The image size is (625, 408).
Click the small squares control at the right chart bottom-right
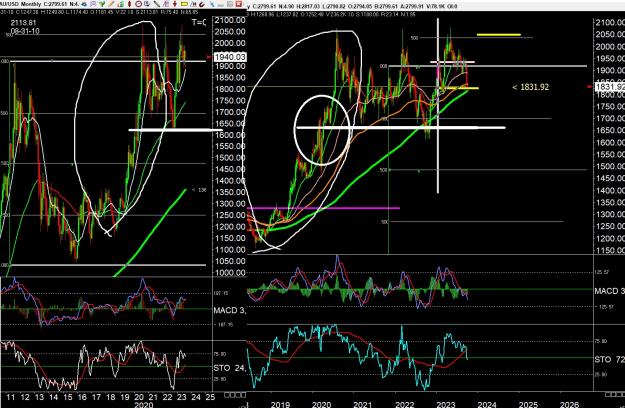615,394
